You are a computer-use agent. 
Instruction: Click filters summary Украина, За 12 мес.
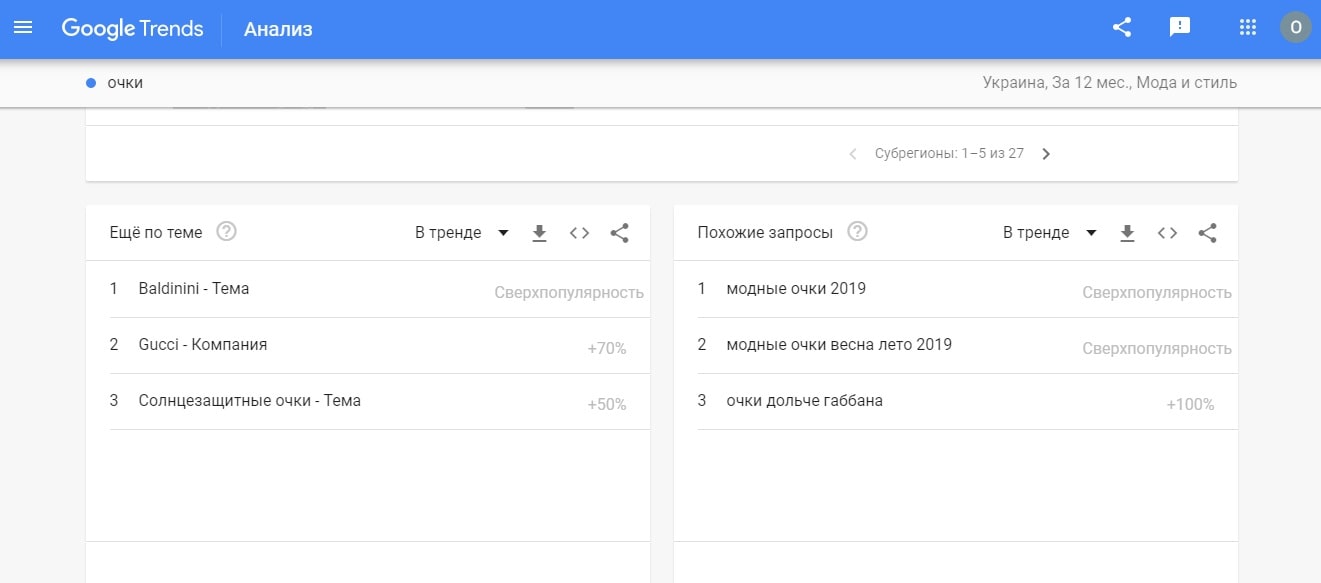pos(1110,83)
